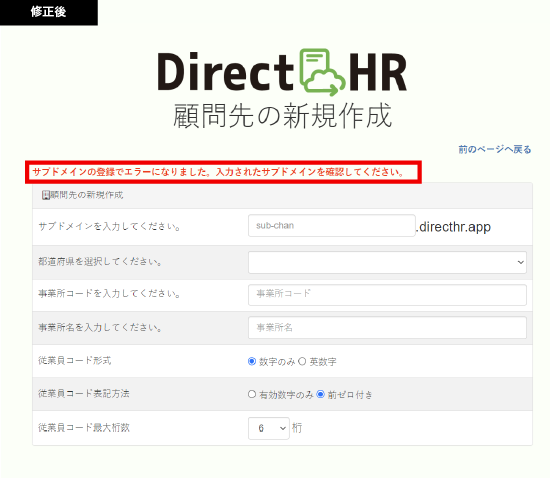Click the panel header icon beside 顧問先の新規作成

[x=46, y=195]
